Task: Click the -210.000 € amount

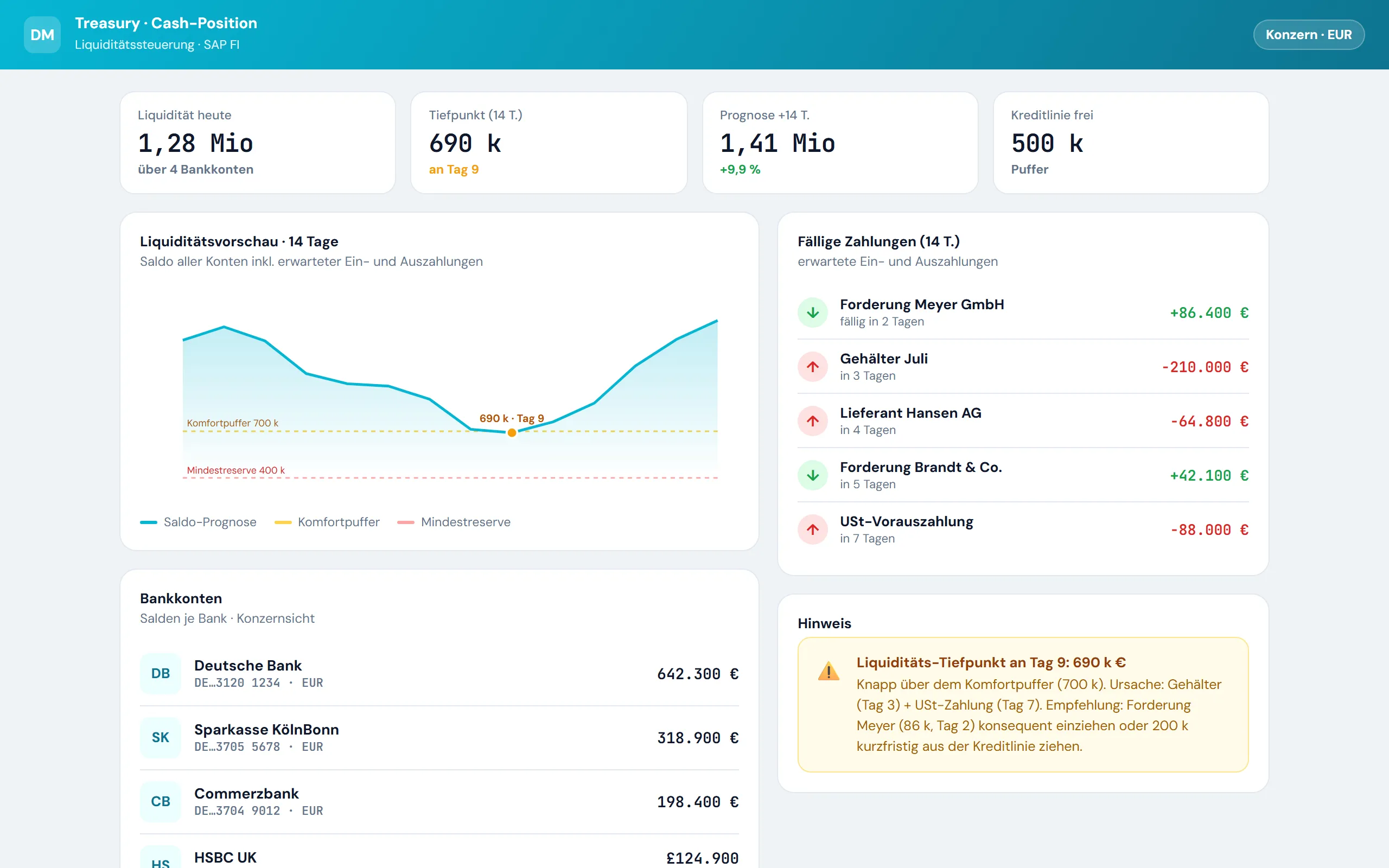Action: point(1205,367)
